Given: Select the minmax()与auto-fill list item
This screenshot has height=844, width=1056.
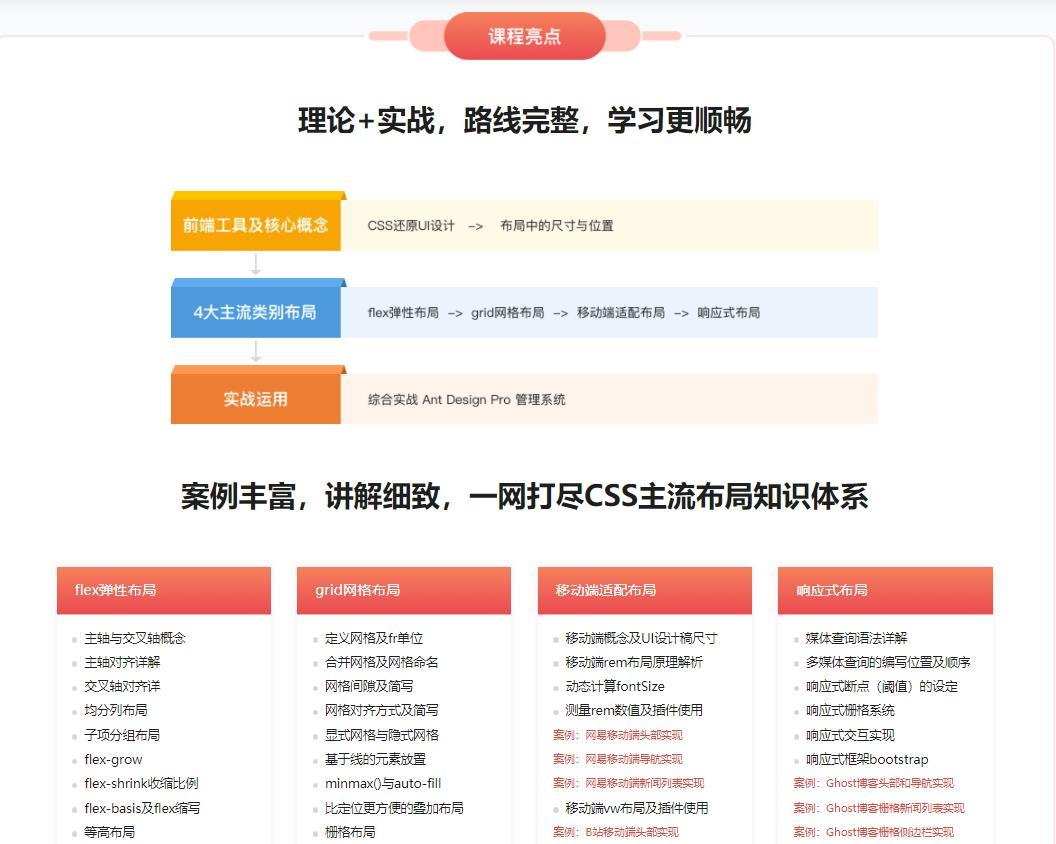Looking at the screenshot, I should (383, 784).
